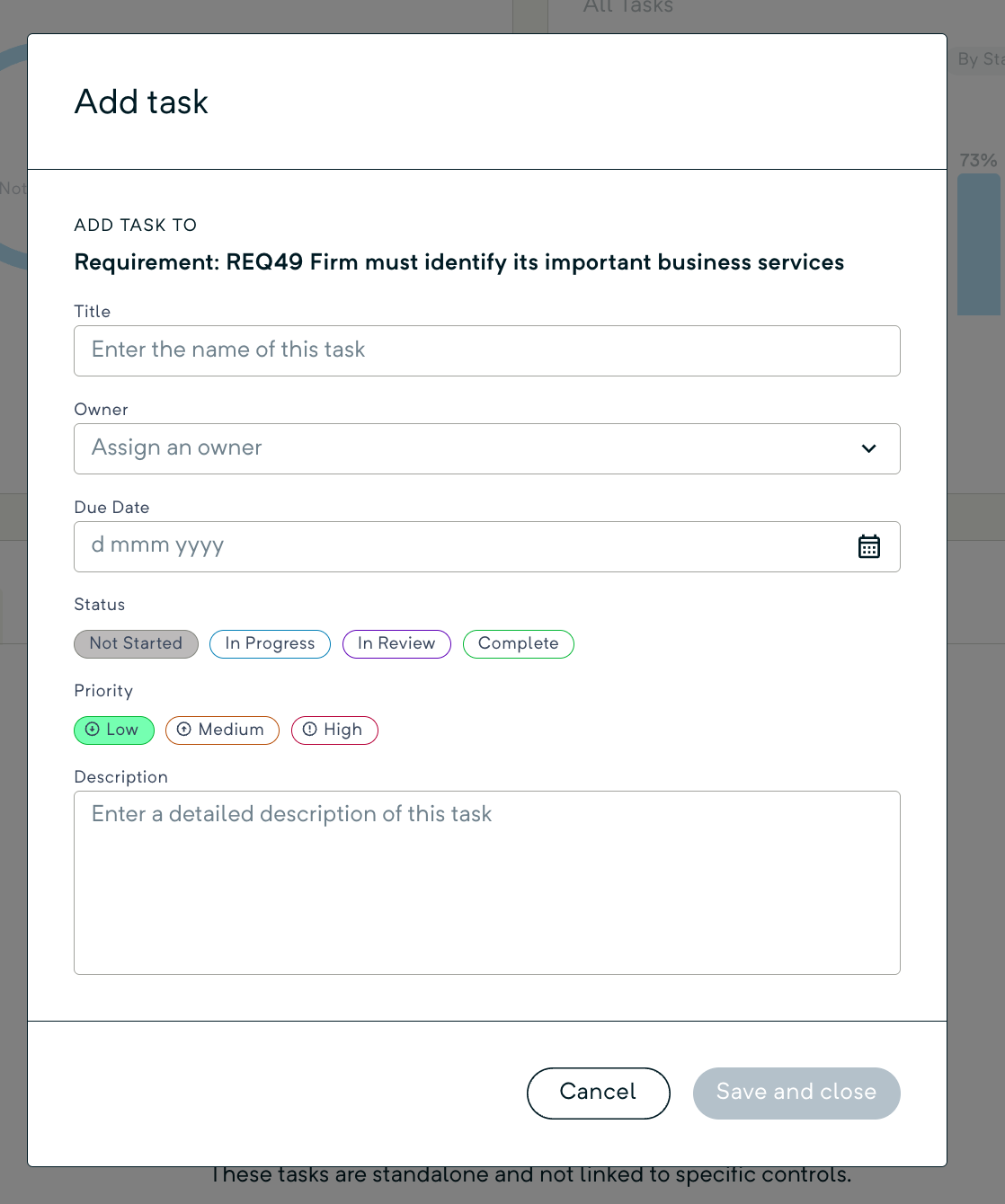Choose the Complete status pill

pyautogui.click(x=518, y=643)
